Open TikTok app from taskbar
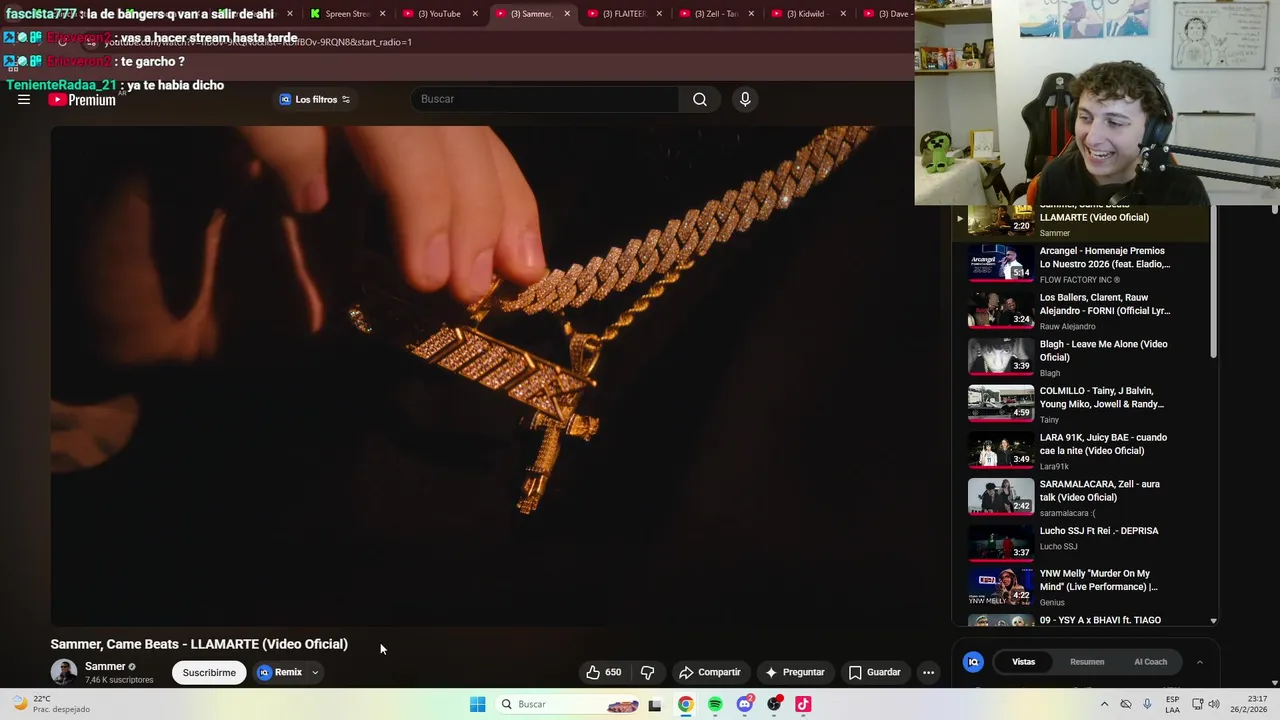The image size is (1280, 720). 803,704
